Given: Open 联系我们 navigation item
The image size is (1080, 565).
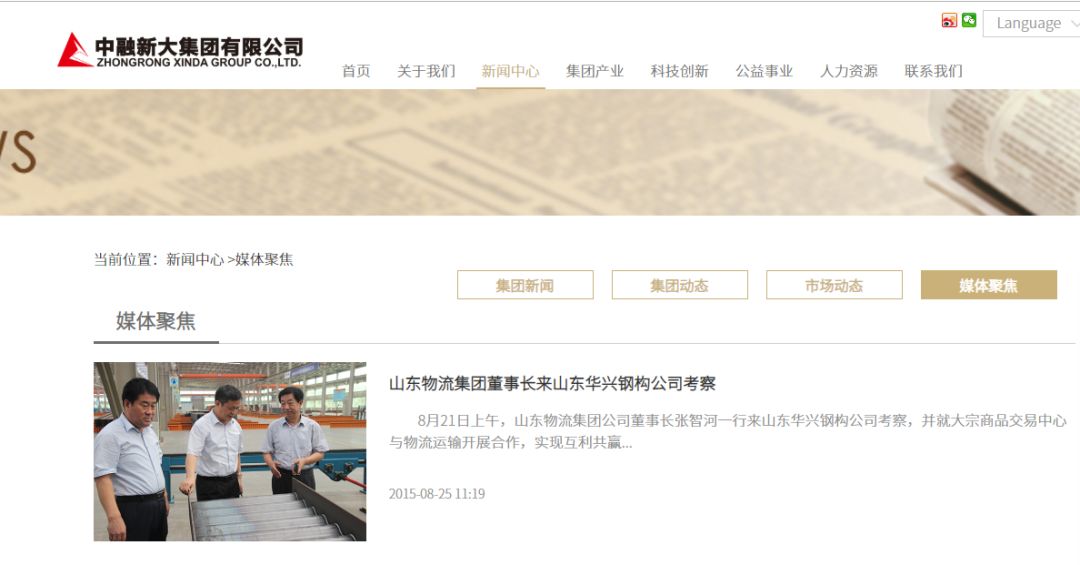Looking at the screenshot, I should (x=934, y=71).
